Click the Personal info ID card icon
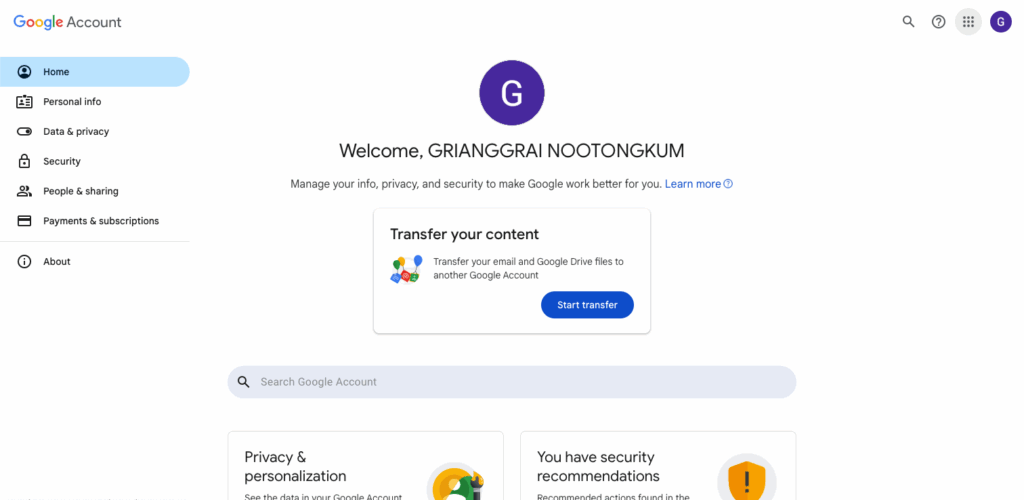Image resolution: width=1024 pixels, height=500 pixels. tap(24, 102)
